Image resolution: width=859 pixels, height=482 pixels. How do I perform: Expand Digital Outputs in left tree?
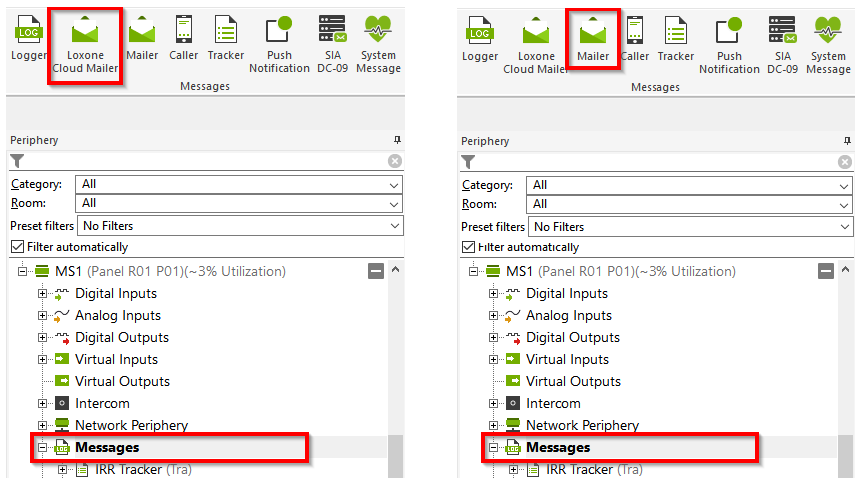coord(42,337)
